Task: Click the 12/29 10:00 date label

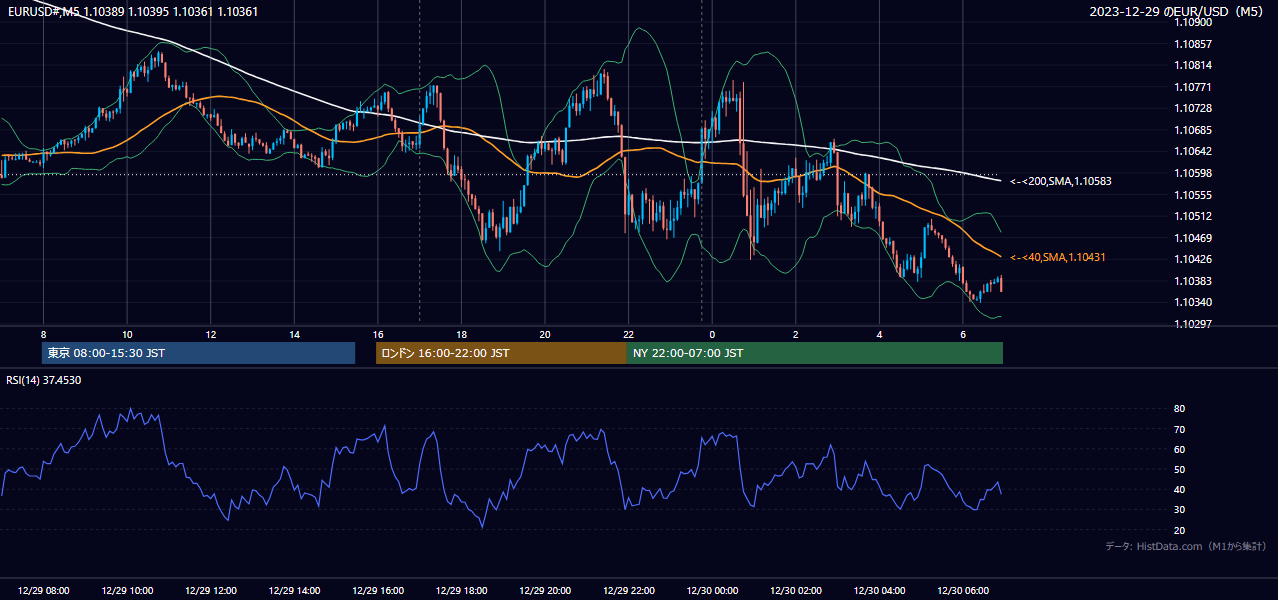Action: [127, 591]
